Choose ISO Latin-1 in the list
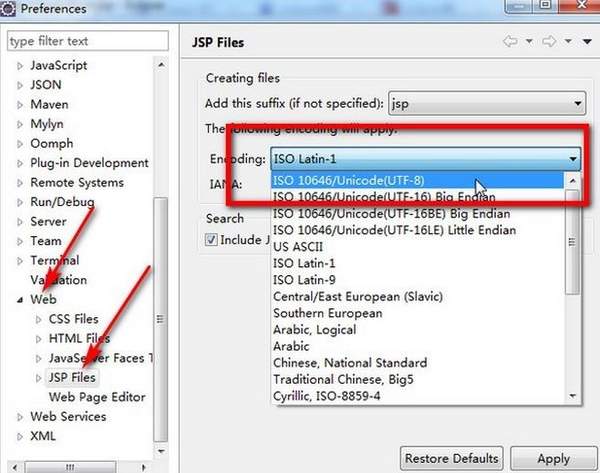Screen dimensions: 600x473 pyautogui.click(x=304, y=263)
